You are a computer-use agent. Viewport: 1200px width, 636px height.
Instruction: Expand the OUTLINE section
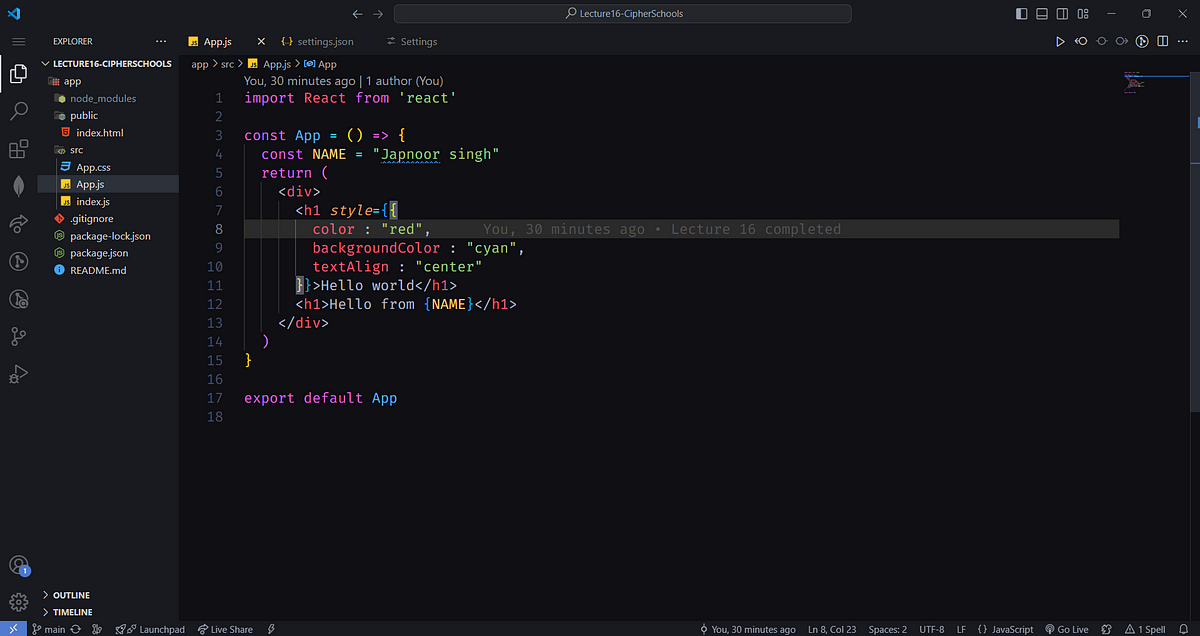(x=108, y=595)
